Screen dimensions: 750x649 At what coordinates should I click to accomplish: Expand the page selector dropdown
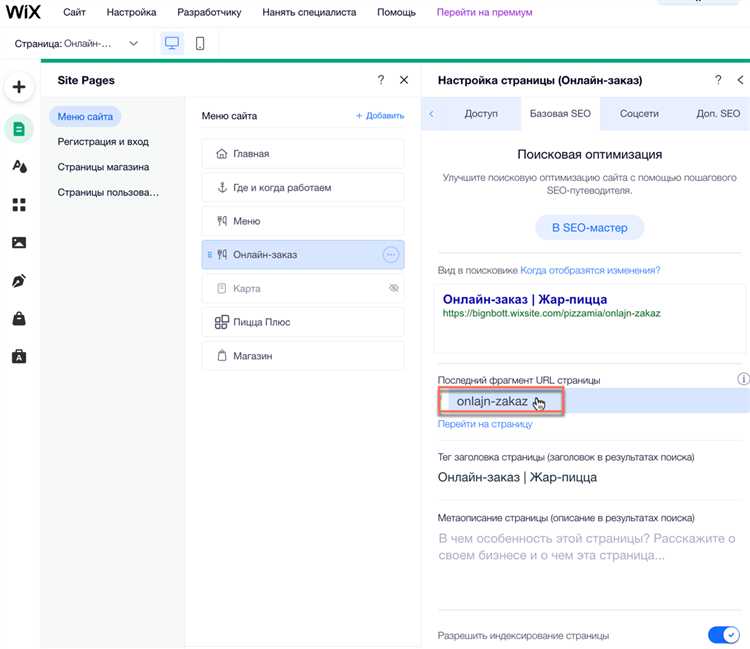134,44
